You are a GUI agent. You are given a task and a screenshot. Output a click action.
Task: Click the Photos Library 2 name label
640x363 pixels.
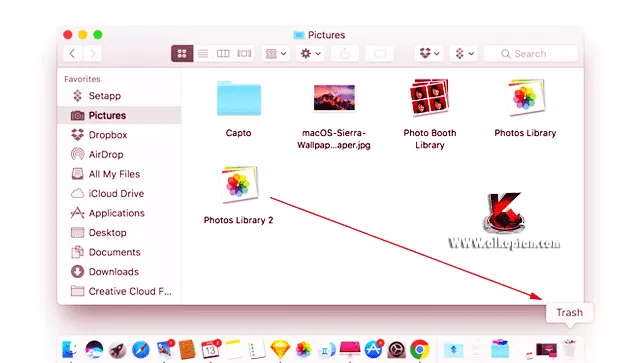click(238, 220)
